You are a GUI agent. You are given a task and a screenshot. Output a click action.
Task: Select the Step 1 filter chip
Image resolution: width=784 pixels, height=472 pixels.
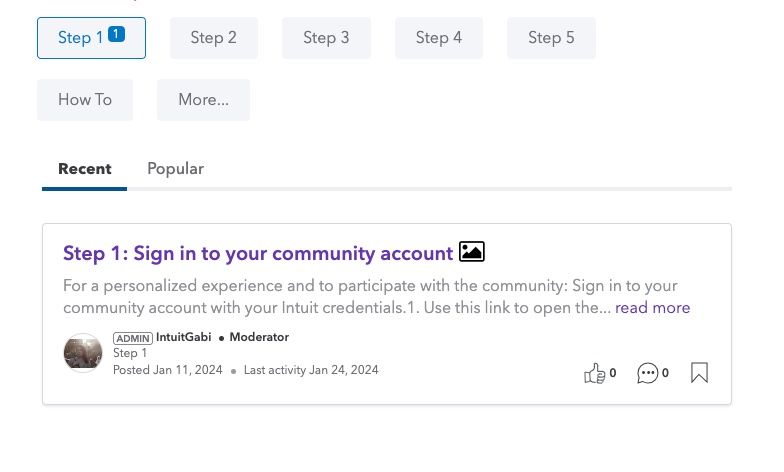pos(92,38)
